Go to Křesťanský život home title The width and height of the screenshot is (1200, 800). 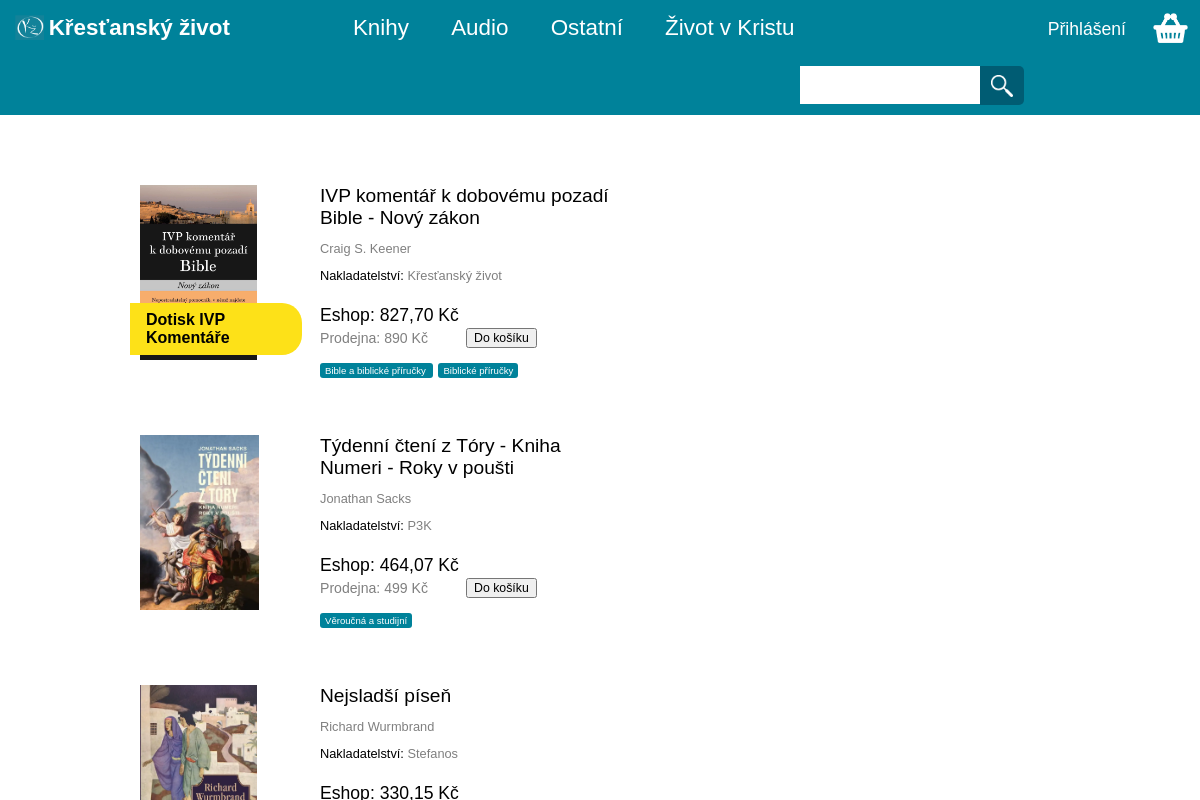click(139, 28)
